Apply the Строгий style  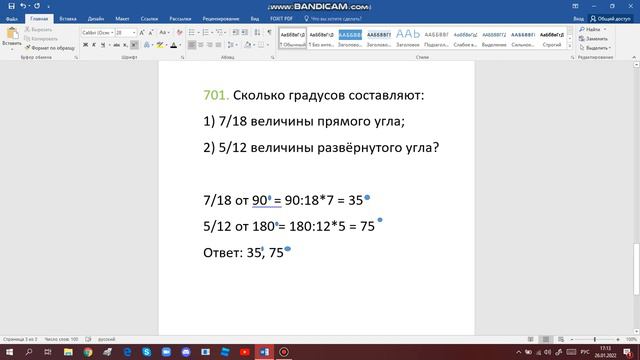pos(552,38)
